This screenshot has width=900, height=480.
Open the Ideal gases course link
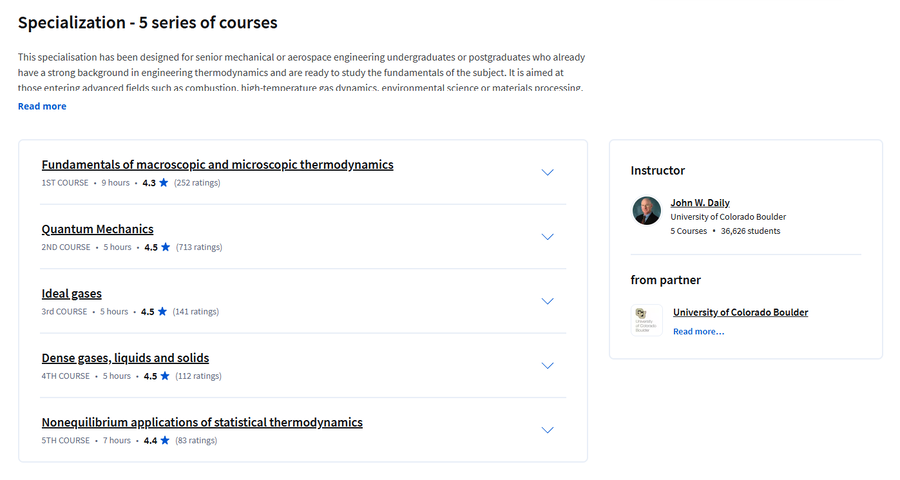pos(72,293)
